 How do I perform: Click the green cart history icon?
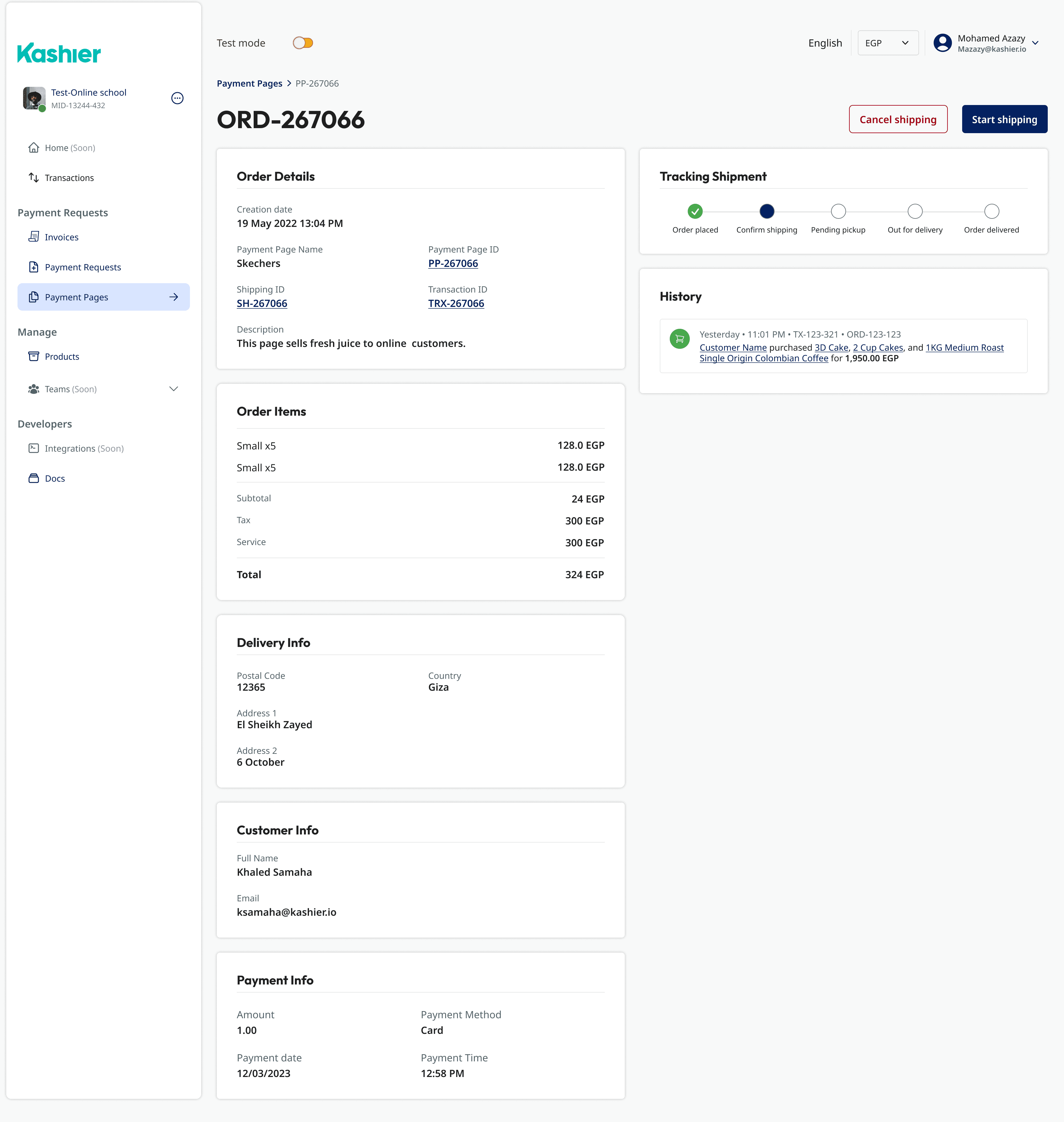(x=679, y=339)
